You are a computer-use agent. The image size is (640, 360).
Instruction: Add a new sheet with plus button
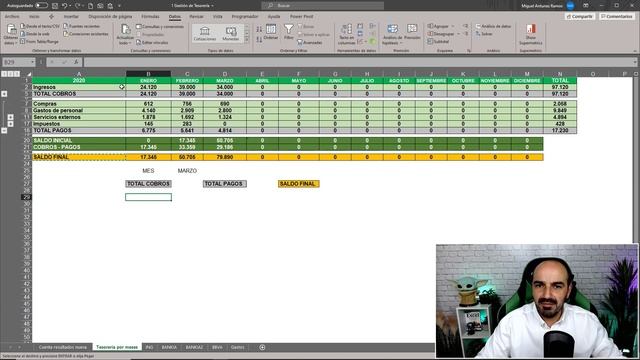click(262, 347)
